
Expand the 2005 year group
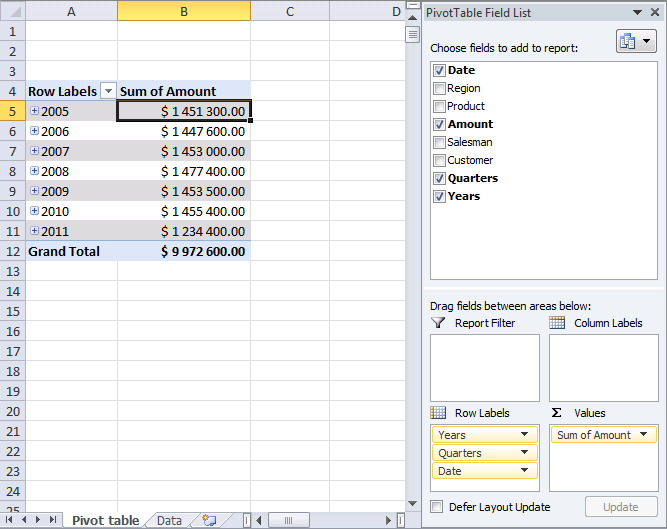(x=35, y=111)
